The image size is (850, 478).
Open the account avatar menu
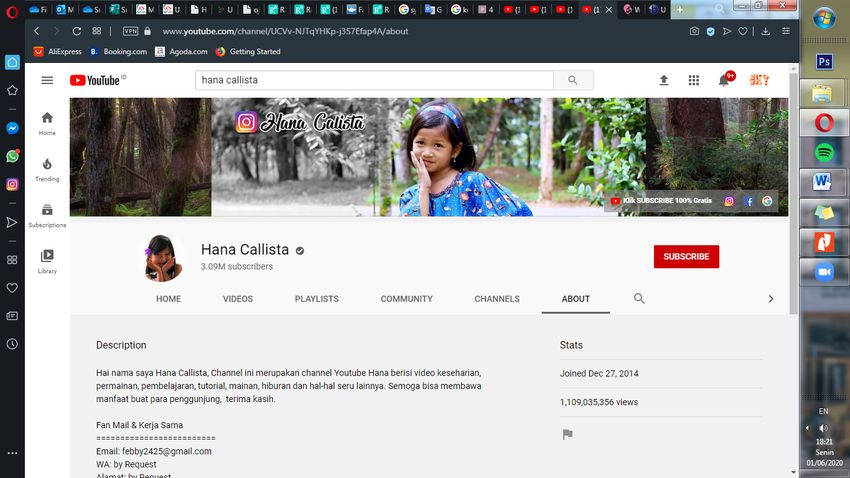click(759, 80)
